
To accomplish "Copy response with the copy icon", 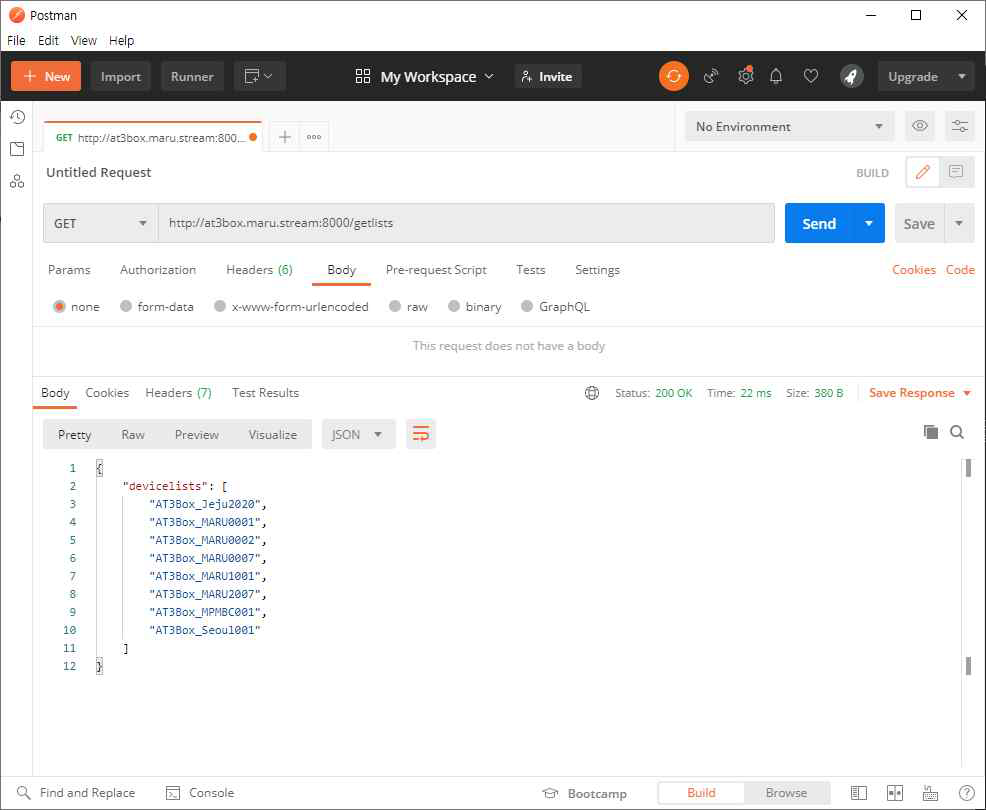I will [931, 432].
